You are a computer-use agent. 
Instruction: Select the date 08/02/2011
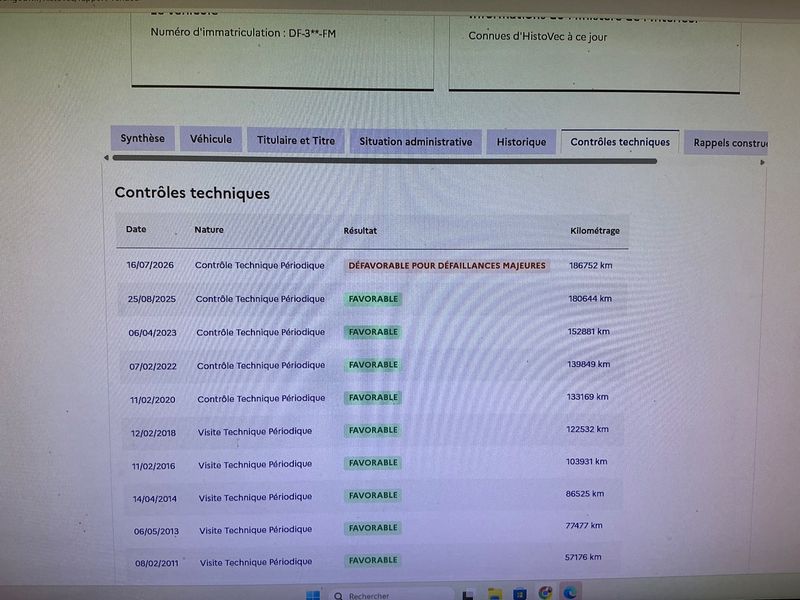click(157, 563)
